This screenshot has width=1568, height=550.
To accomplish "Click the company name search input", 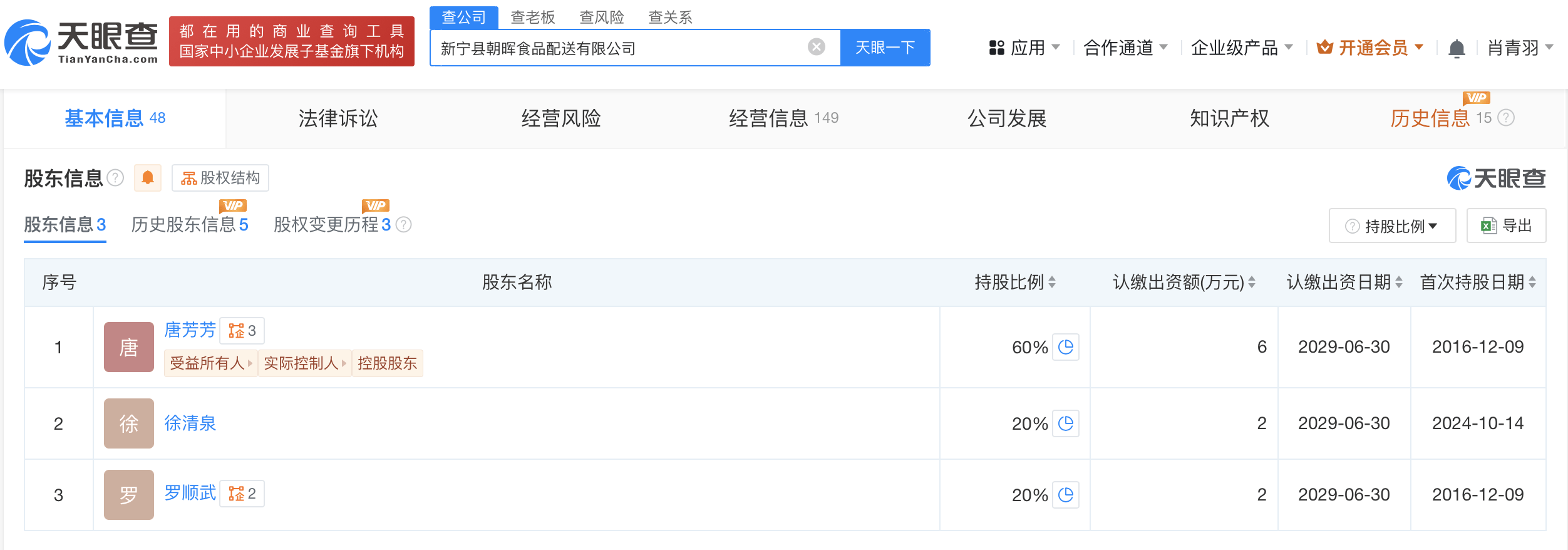I will coord(620,48).
